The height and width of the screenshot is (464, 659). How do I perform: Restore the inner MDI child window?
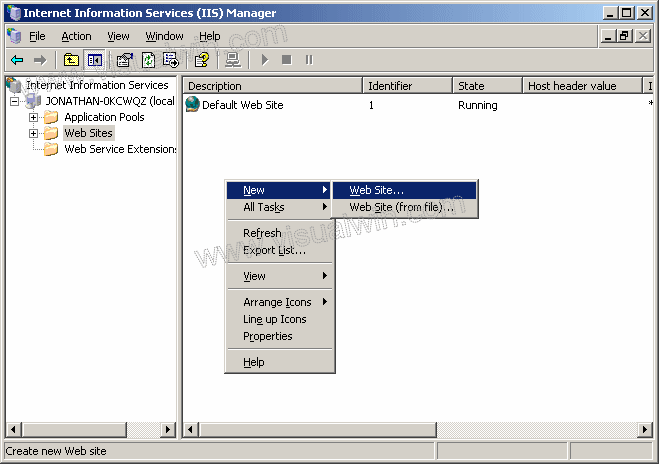[x=624, y=36]
